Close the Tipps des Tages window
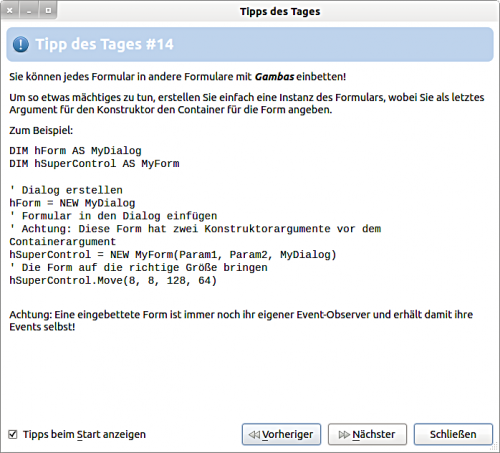The image size is (500, 453). 10,10
